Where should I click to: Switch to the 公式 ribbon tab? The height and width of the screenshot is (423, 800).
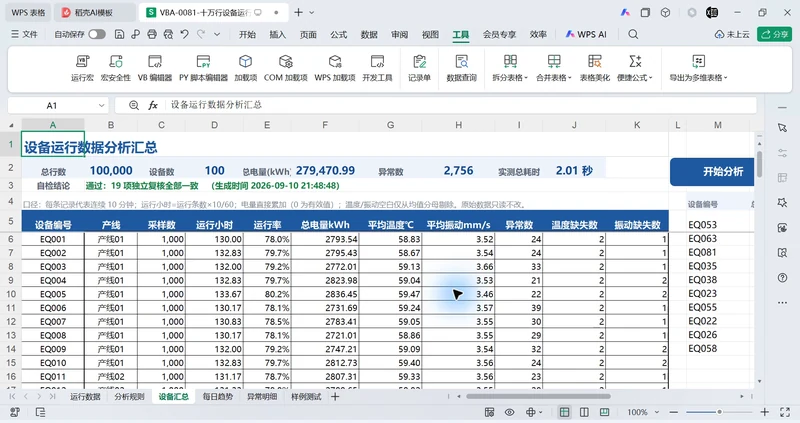tap(338, 34)
